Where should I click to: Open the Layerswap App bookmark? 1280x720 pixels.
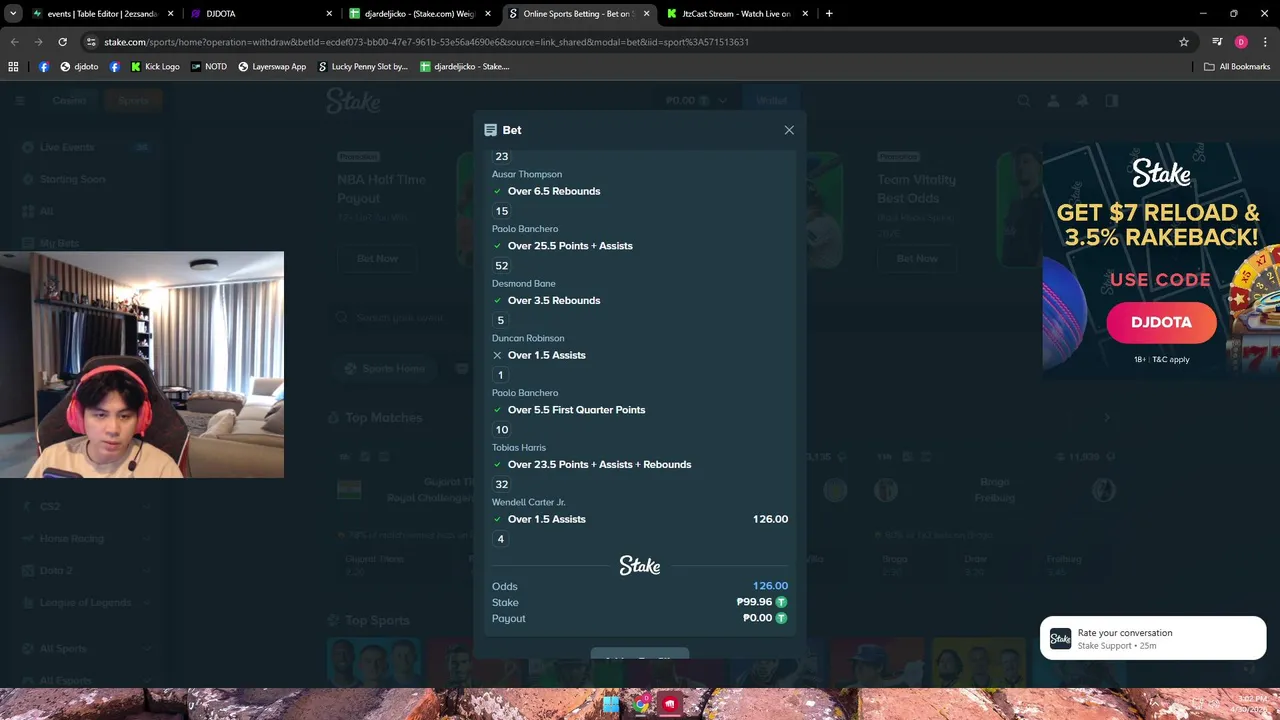(x=272, y=67)
